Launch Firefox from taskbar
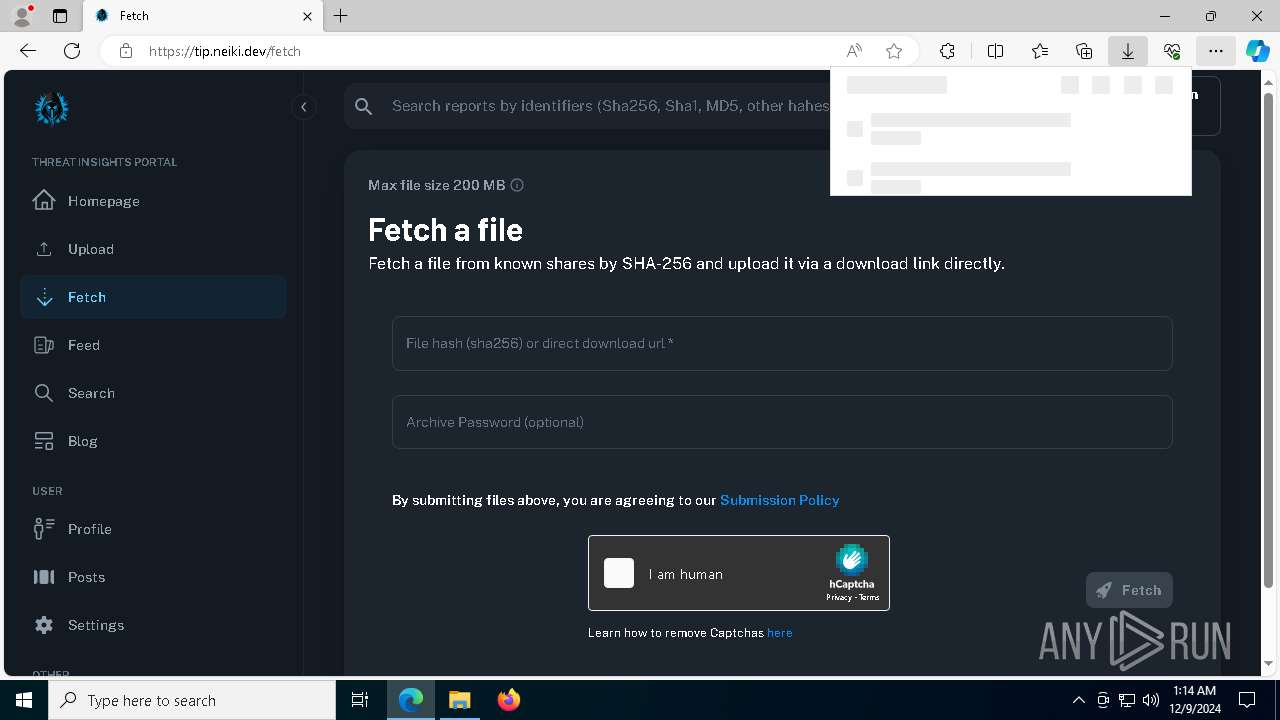The height and width of the screenshot is (720, 1280). pyautogui.click(x=509, y=700)
